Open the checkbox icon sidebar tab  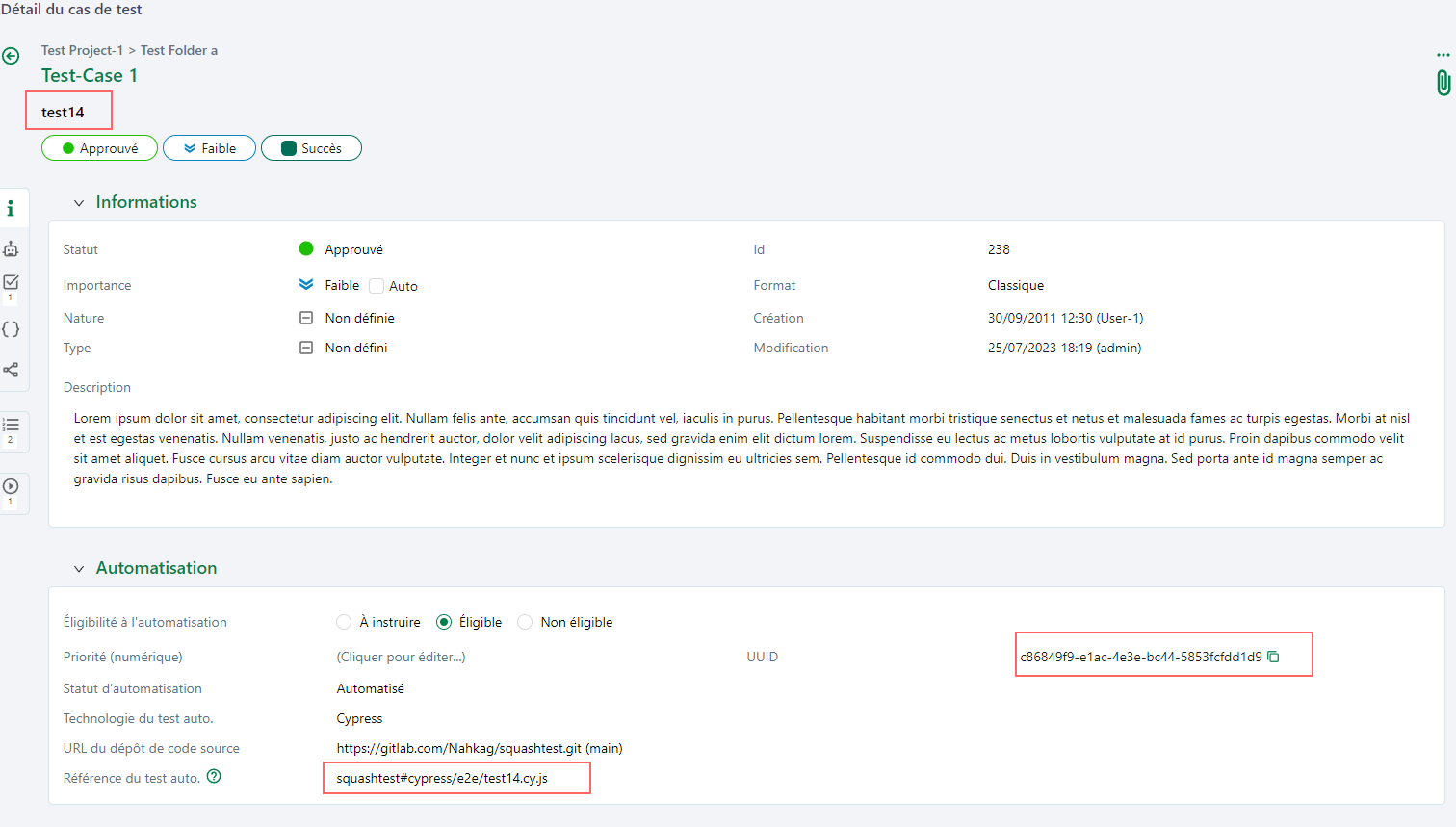click(11, 282)
